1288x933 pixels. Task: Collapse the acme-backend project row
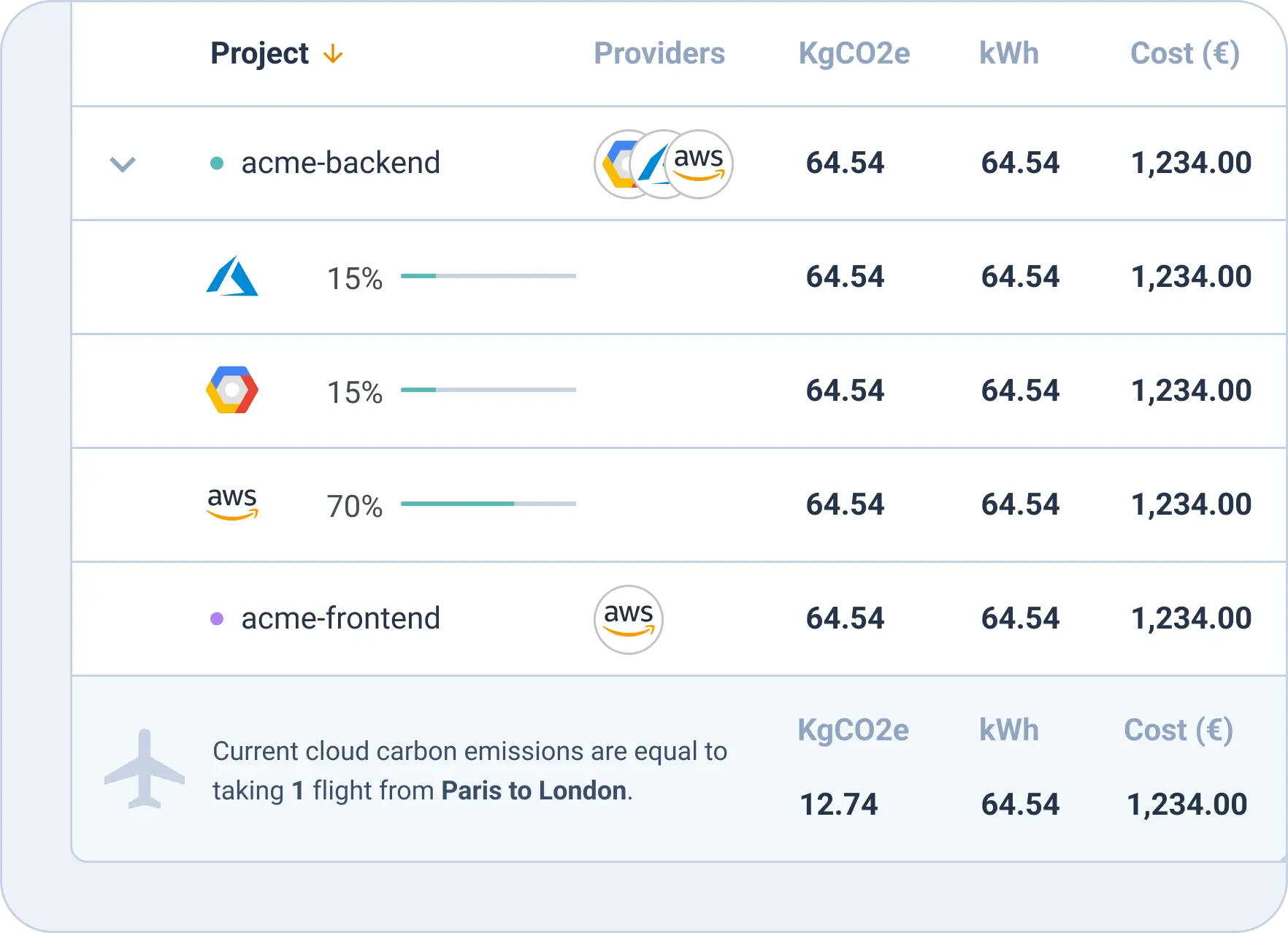[123, 164]
